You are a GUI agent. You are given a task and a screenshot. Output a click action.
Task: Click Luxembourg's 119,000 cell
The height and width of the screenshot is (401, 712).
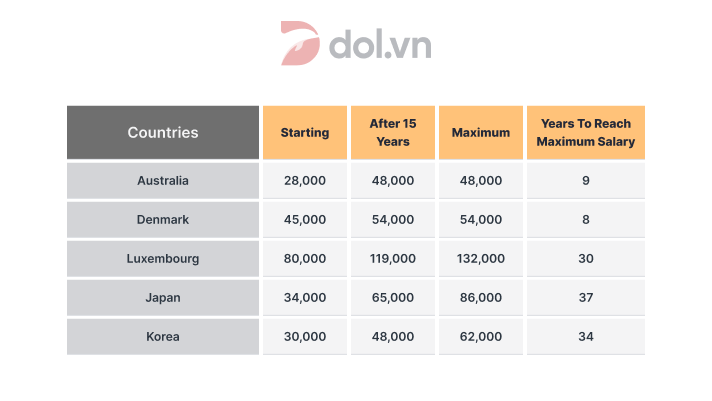392,258
